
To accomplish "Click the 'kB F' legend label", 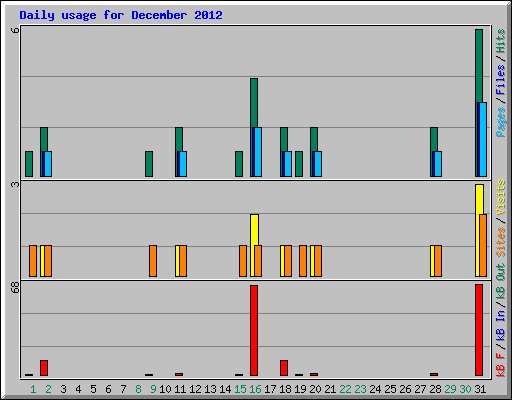I will tap(501, 364).
